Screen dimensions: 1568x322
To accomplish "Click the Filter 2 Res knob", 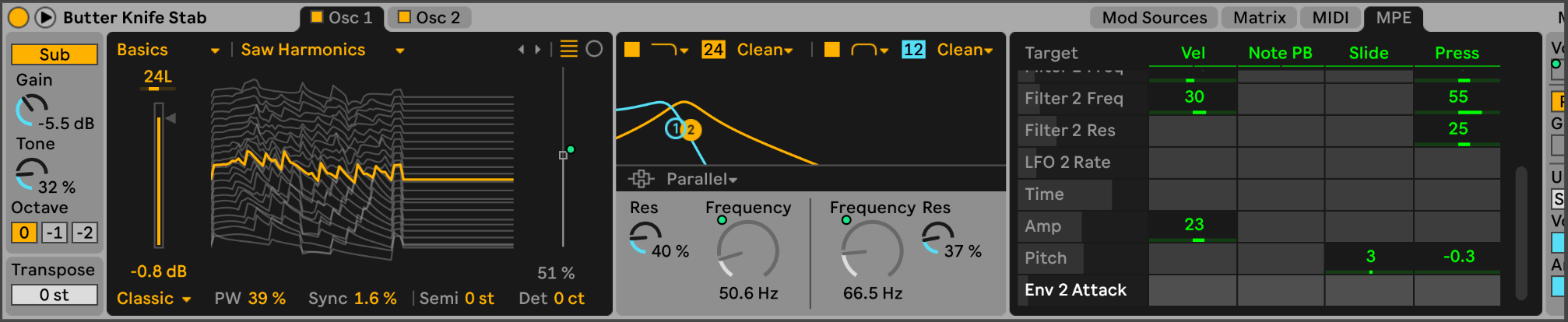I will tap(937, 238).
